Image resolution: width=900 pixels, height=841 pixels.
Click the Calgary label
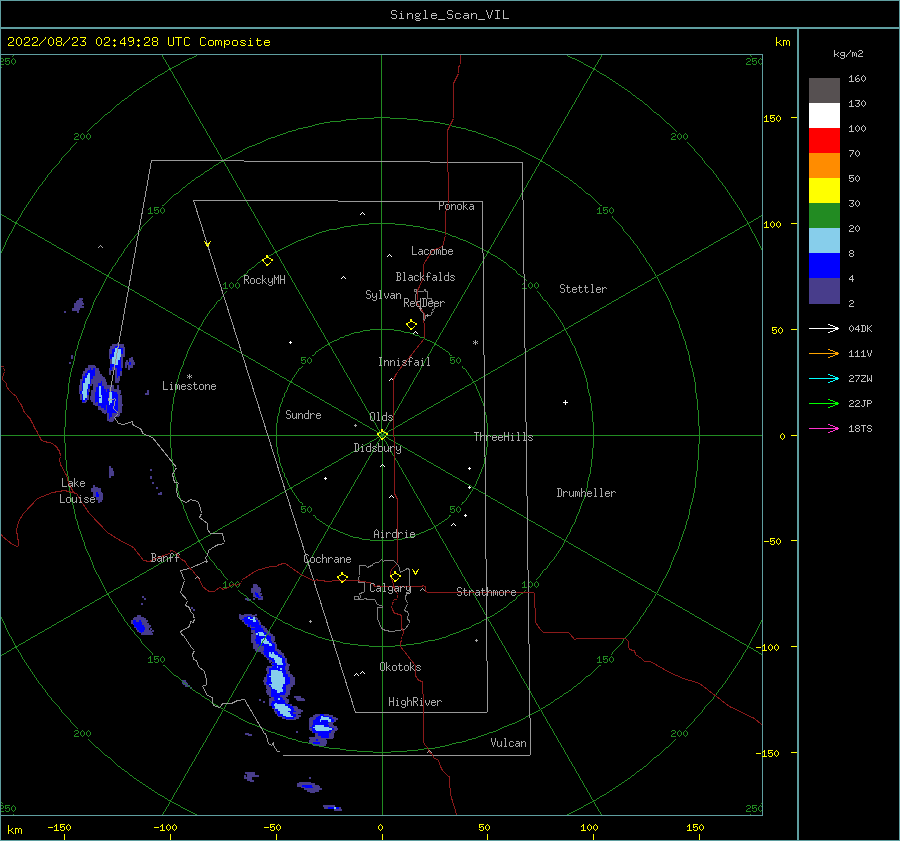point(390,588)
